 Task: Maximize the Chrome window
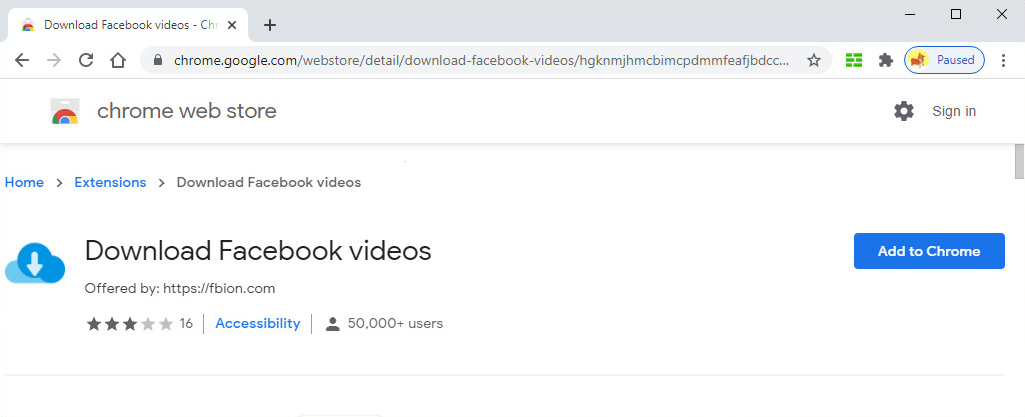pyautogui.click(x=956, y=14)
